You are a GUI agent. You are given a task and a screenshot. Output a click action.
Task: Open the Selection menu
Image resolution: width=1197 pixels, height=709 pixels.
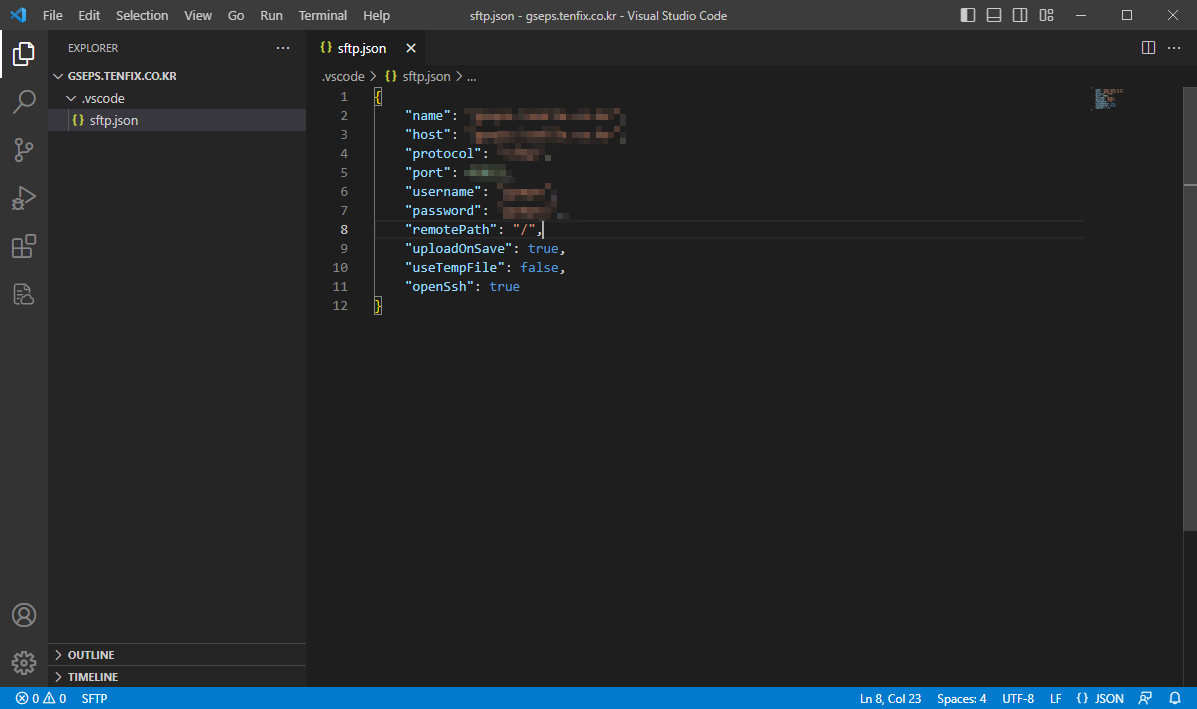(x=142, y=15)
